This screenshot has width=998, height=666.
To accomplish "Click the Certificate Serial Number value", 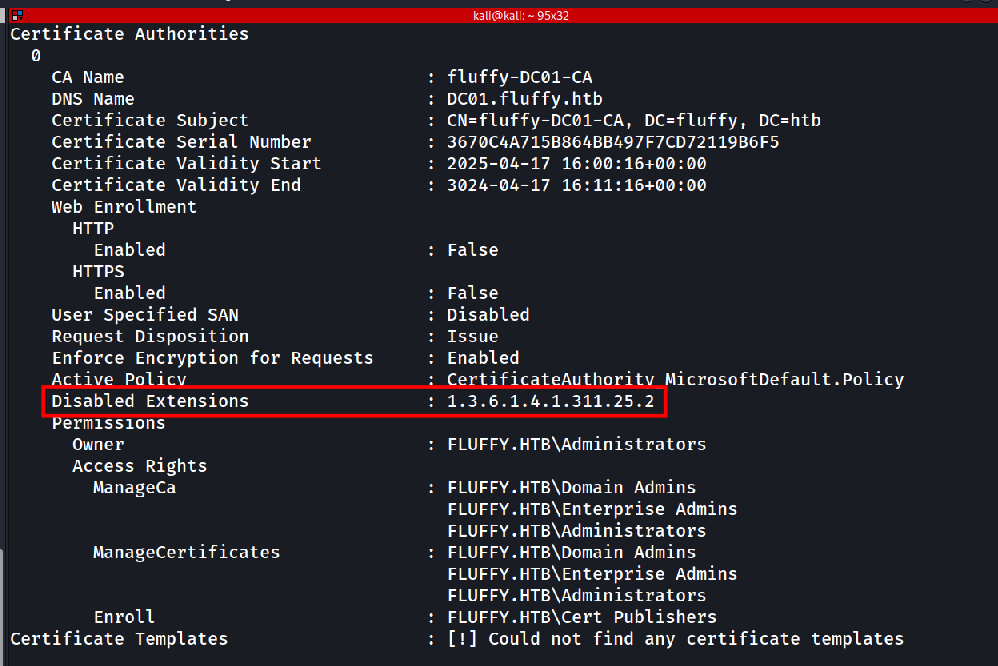I will coord(613,141).
